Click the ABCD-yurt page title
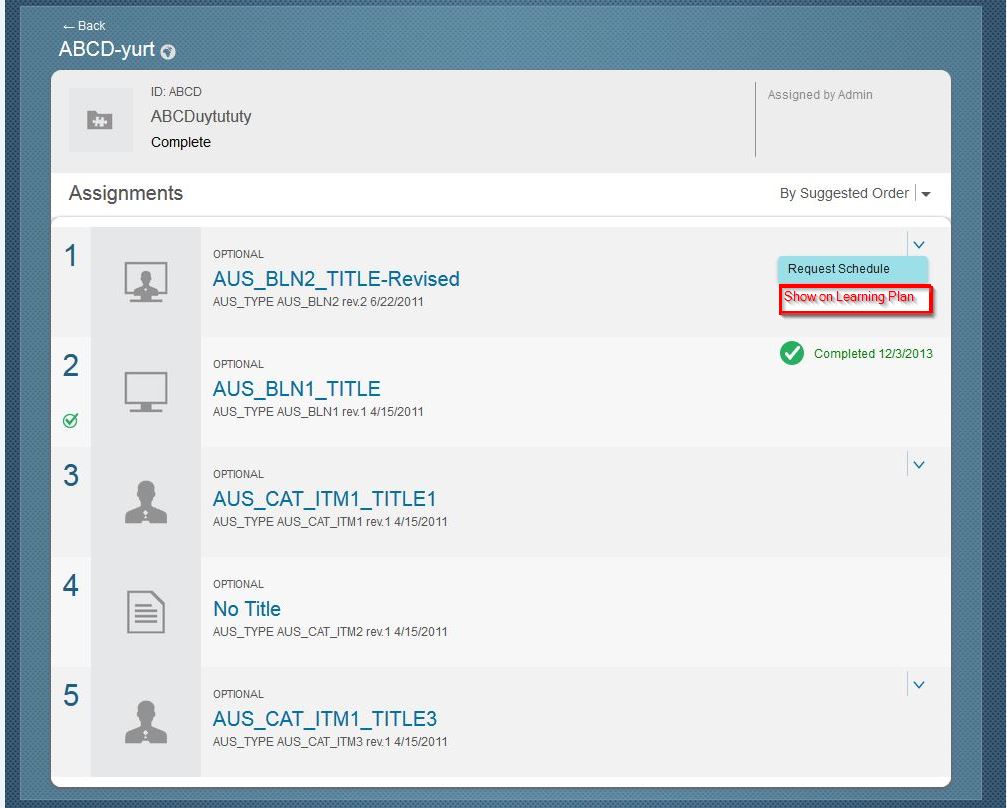 [107, 49]
